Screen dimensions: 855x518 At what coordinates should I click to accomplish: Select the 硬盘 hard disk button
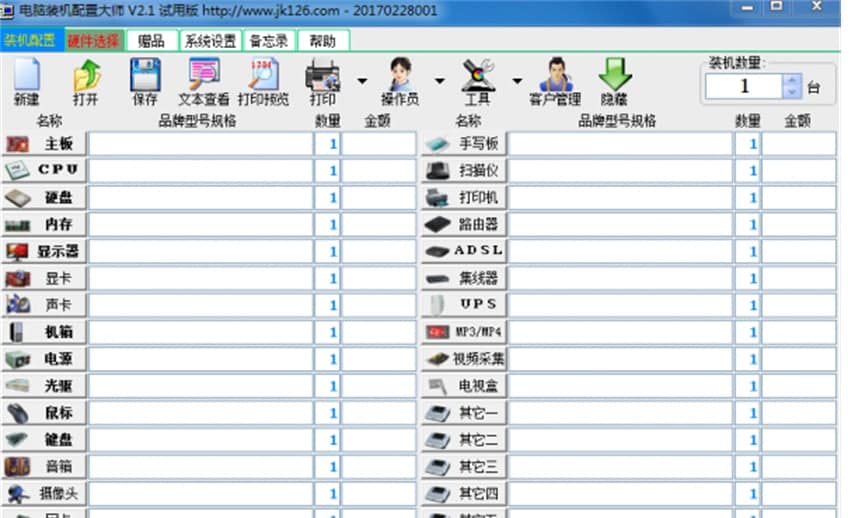[x=44, y=197]
